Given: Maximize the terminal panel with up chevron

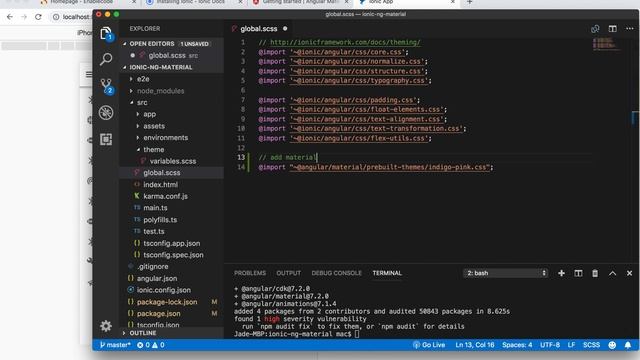Looking at the screenshot, I should 613,273.
